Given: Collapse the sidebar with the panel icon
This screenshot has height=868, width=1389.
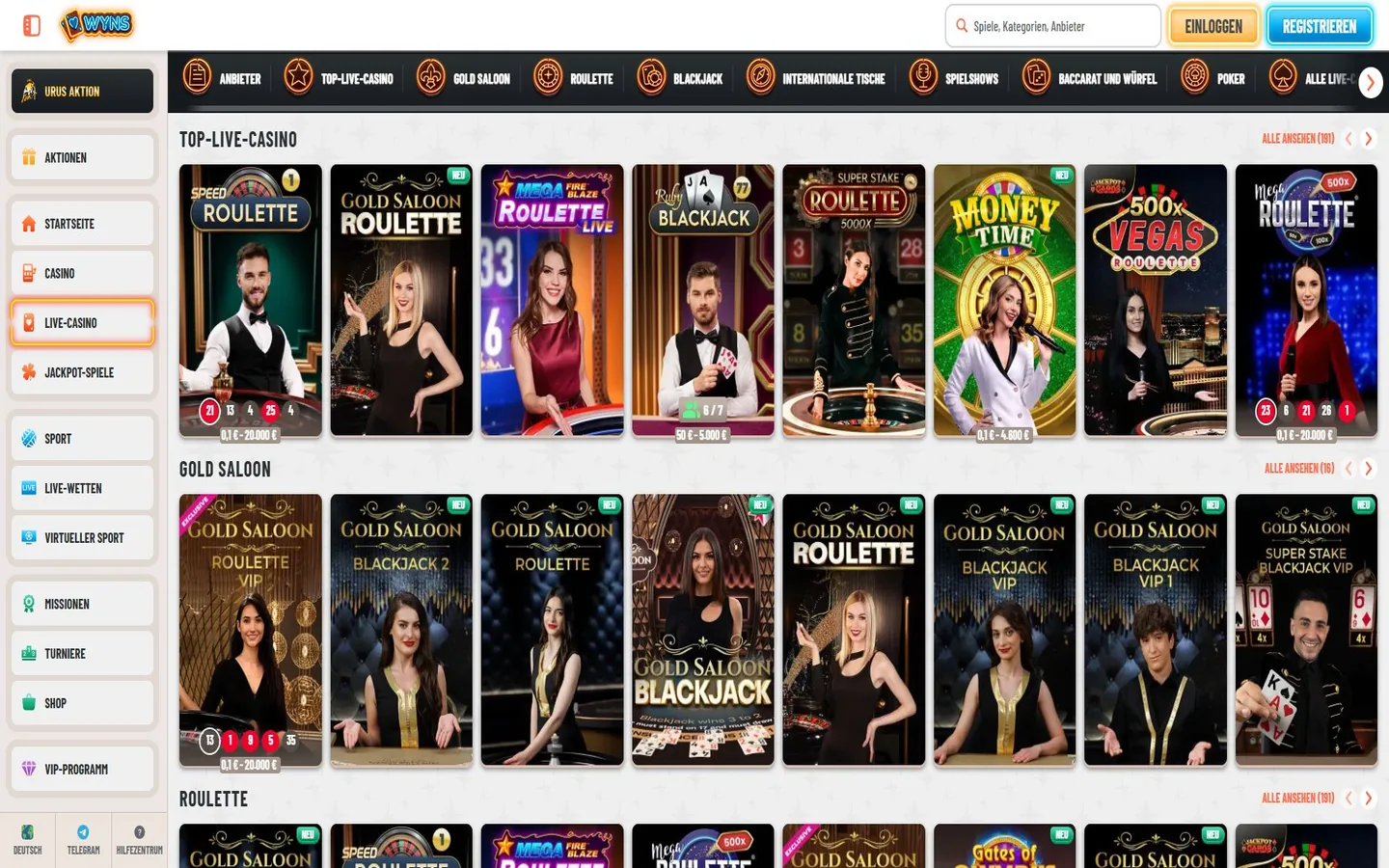Looking at the screenshot, I should (x=32, y=26).
